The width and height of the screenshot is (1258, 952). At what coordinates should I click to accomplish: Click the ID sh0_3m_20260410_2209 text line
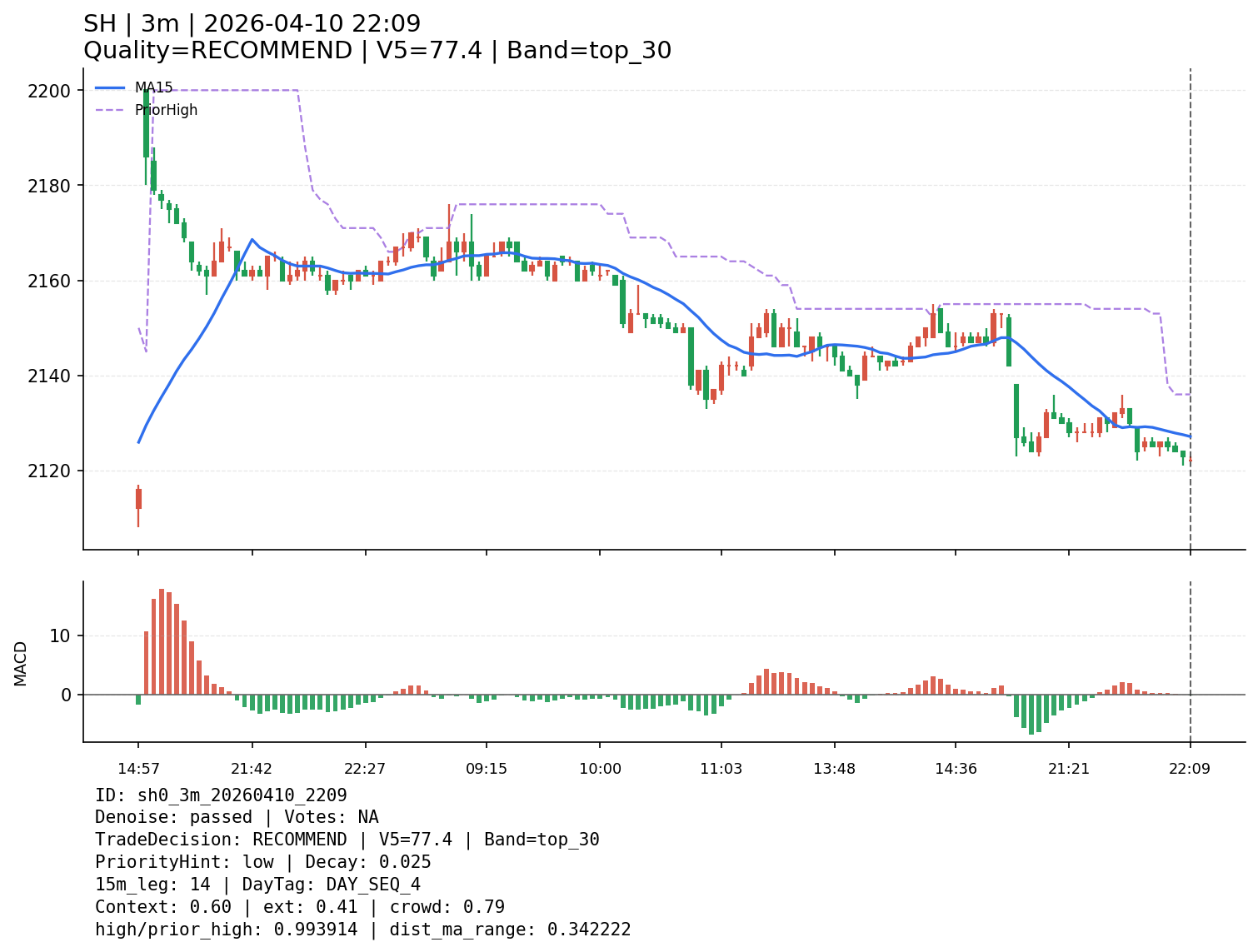click(221, 795)
